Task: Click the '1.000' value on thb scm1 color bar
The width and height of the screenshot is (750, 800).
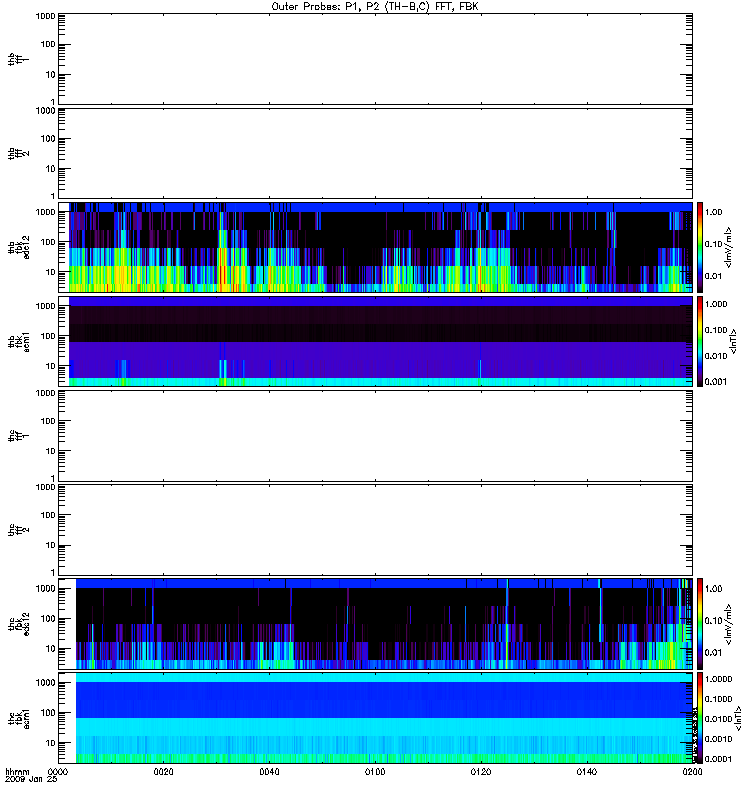Action: point(716,304)
